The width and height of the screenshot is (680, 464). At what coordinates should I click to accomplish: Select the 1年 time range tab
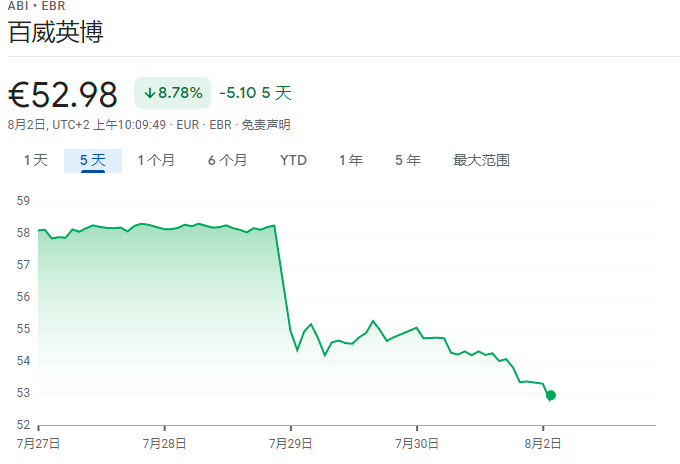(350, 160)
